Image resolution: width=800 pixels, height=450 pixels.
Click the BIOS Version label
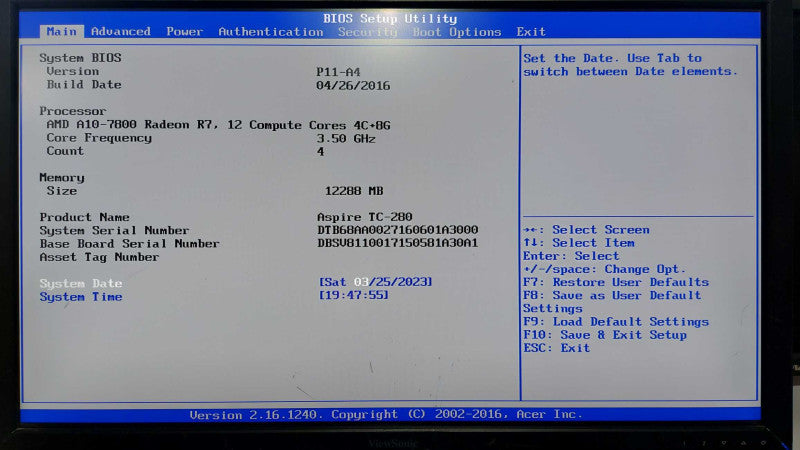[x=72, y=71]
